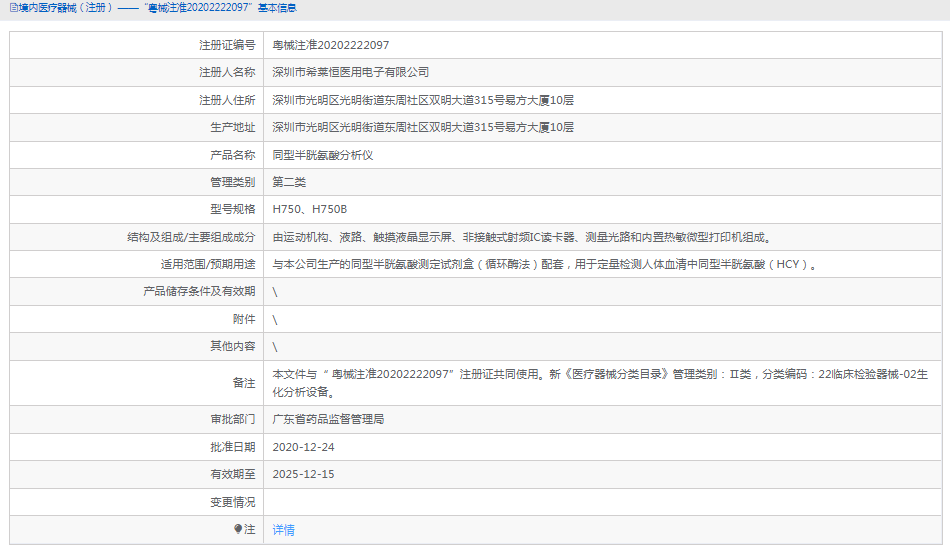Click the 有效期至 row label
Image resolution: width=950 pixels, height=552 pixels.
233,474
